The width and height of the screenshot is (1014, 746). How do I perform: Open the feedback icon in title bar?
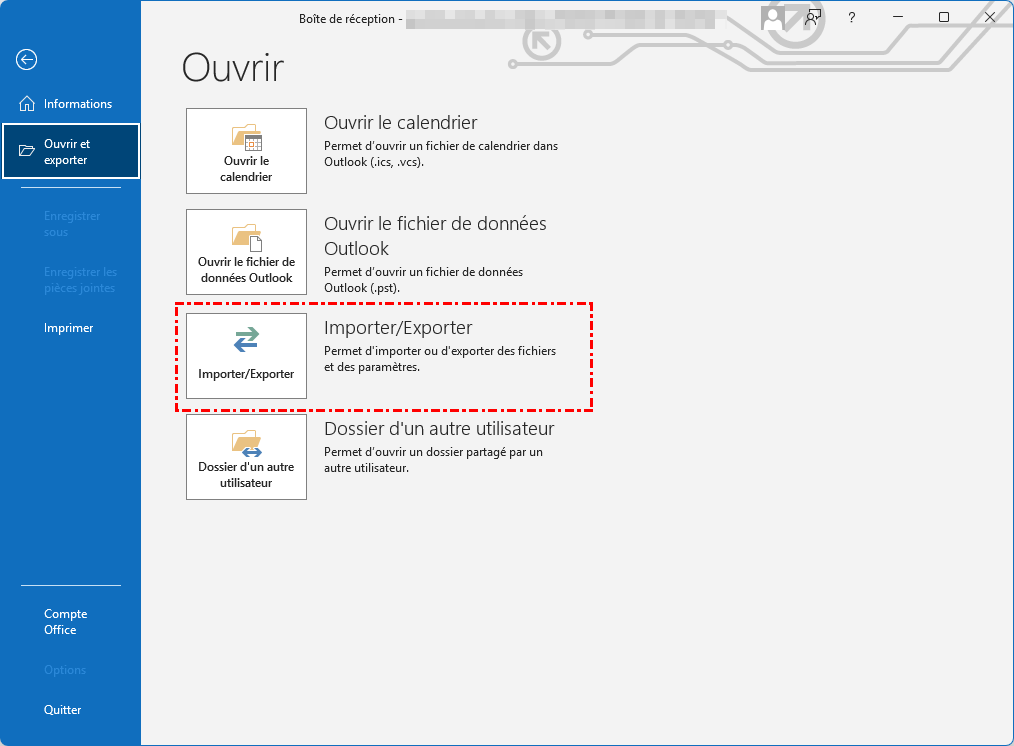(813, 17)
